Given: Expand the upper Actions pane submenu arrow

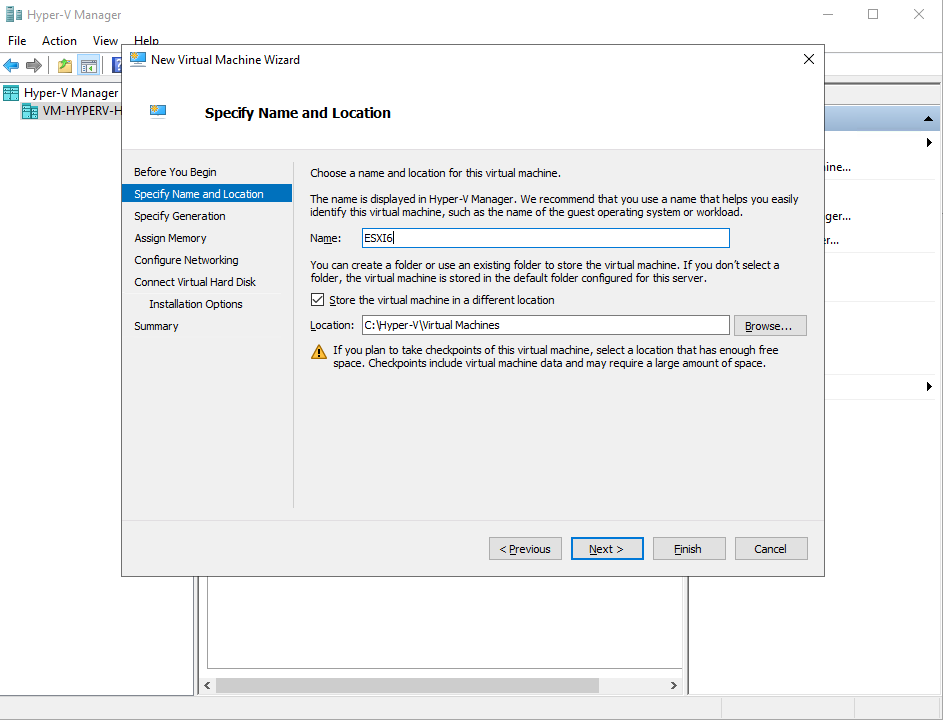Looking at the screenshot, I should pyautogui.click(x=929, y=143).
